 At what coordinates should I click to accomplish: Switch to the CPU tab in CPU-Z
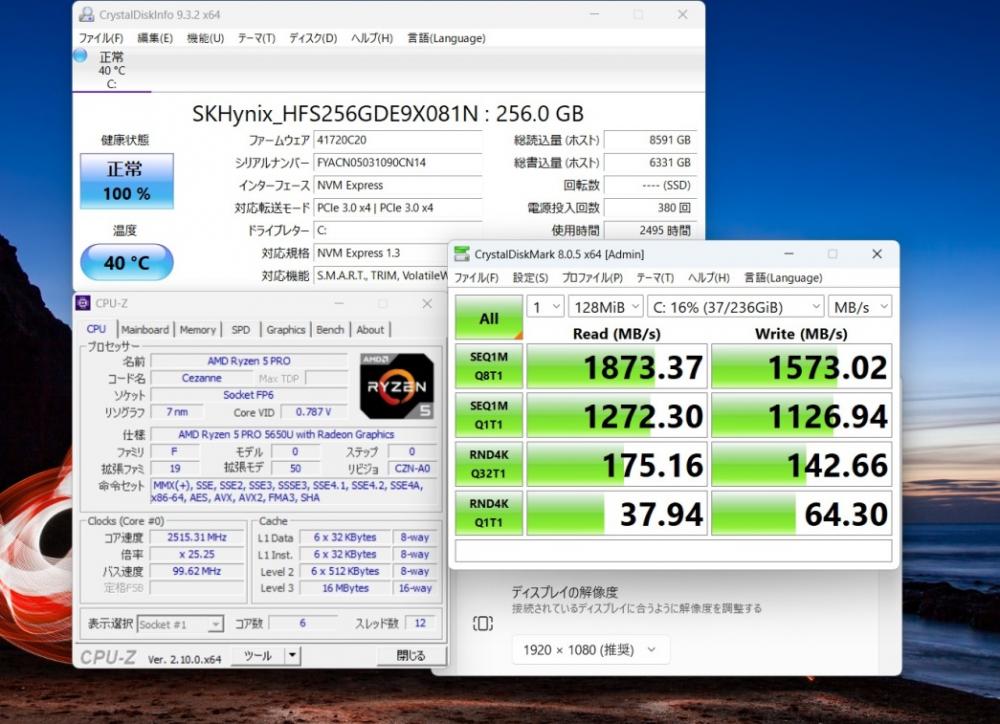tap(96, 329)
